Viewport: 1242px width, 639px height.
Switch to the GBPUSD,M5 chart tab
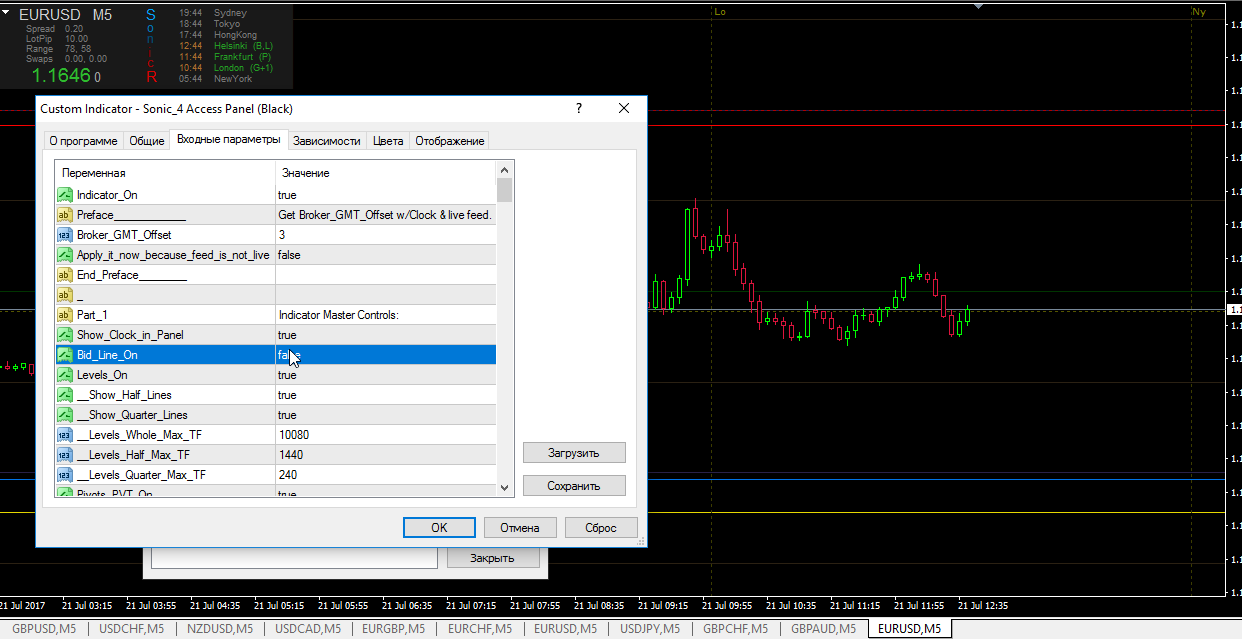click(x=44, y=629)
